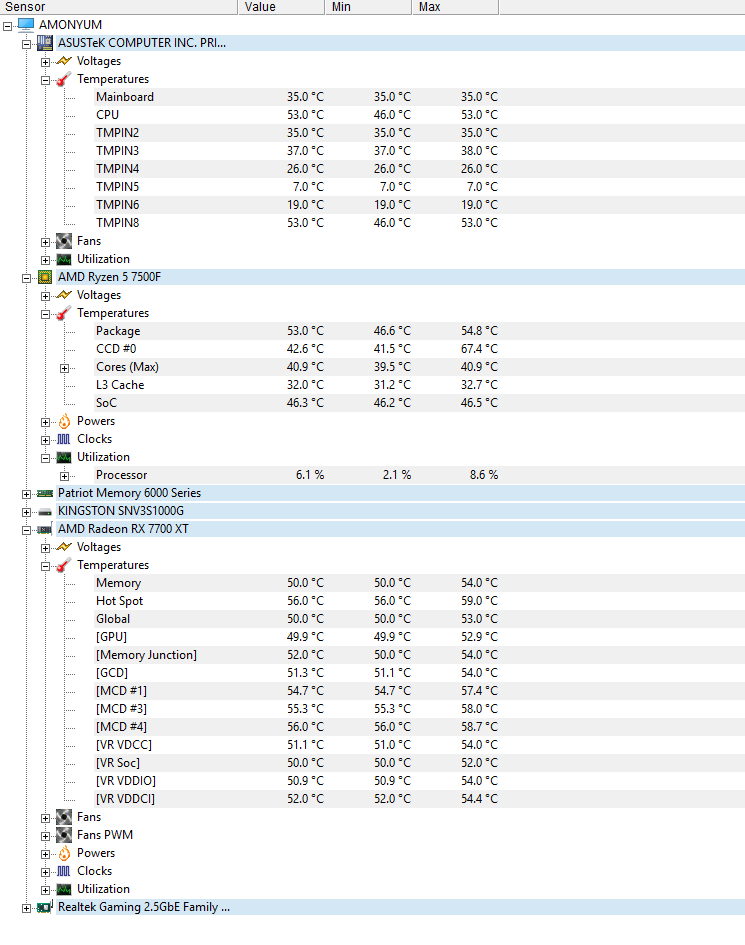Select the [MCD #3] temperature row
The height and width of the screenshot is (945, 745).
point(419,709)
